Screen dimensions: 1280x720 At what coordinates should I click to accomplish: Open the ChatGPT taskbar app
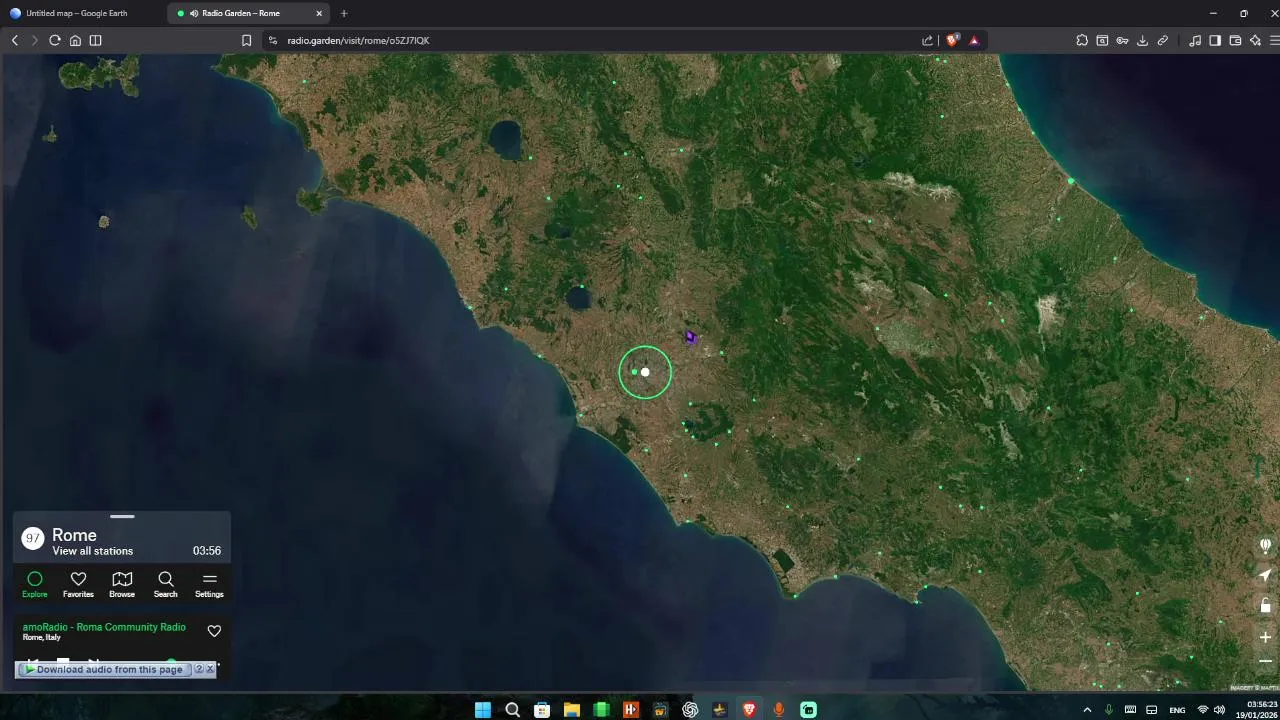point(690,710)
